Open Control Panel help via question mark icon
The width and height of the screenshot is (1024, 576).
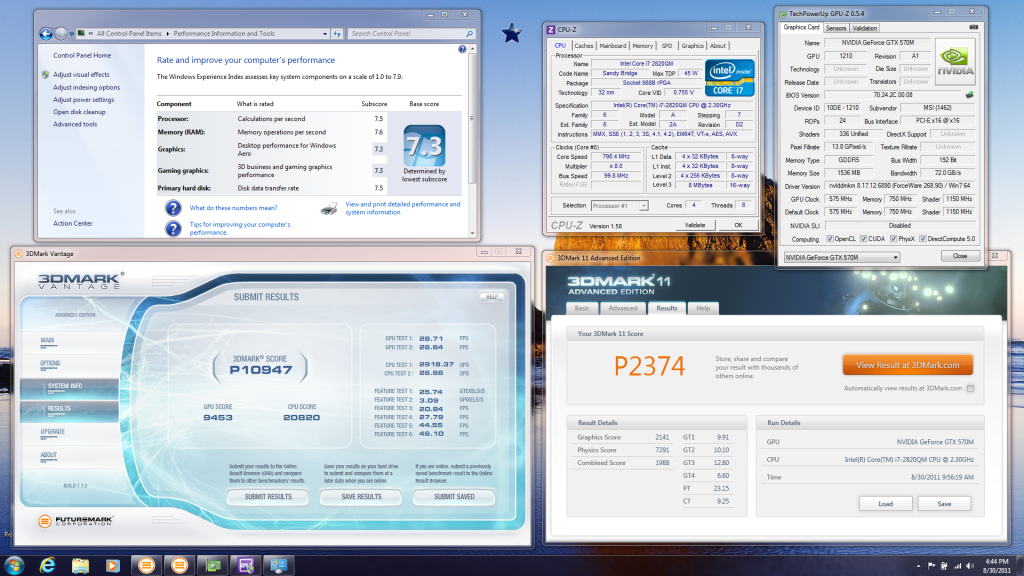pyautogui.click(x=462, y=49)
